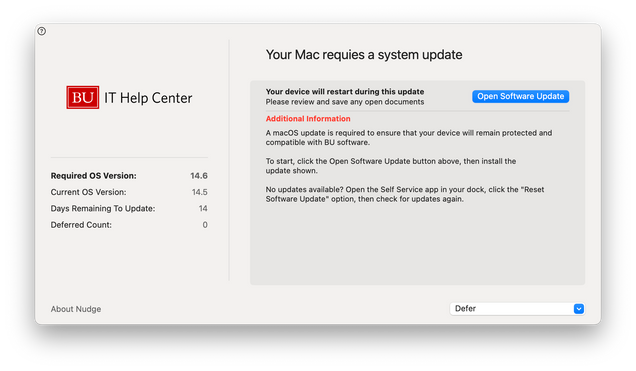Open the About Nudge link
Screen dimensions: 636x371
pos(76,309)
